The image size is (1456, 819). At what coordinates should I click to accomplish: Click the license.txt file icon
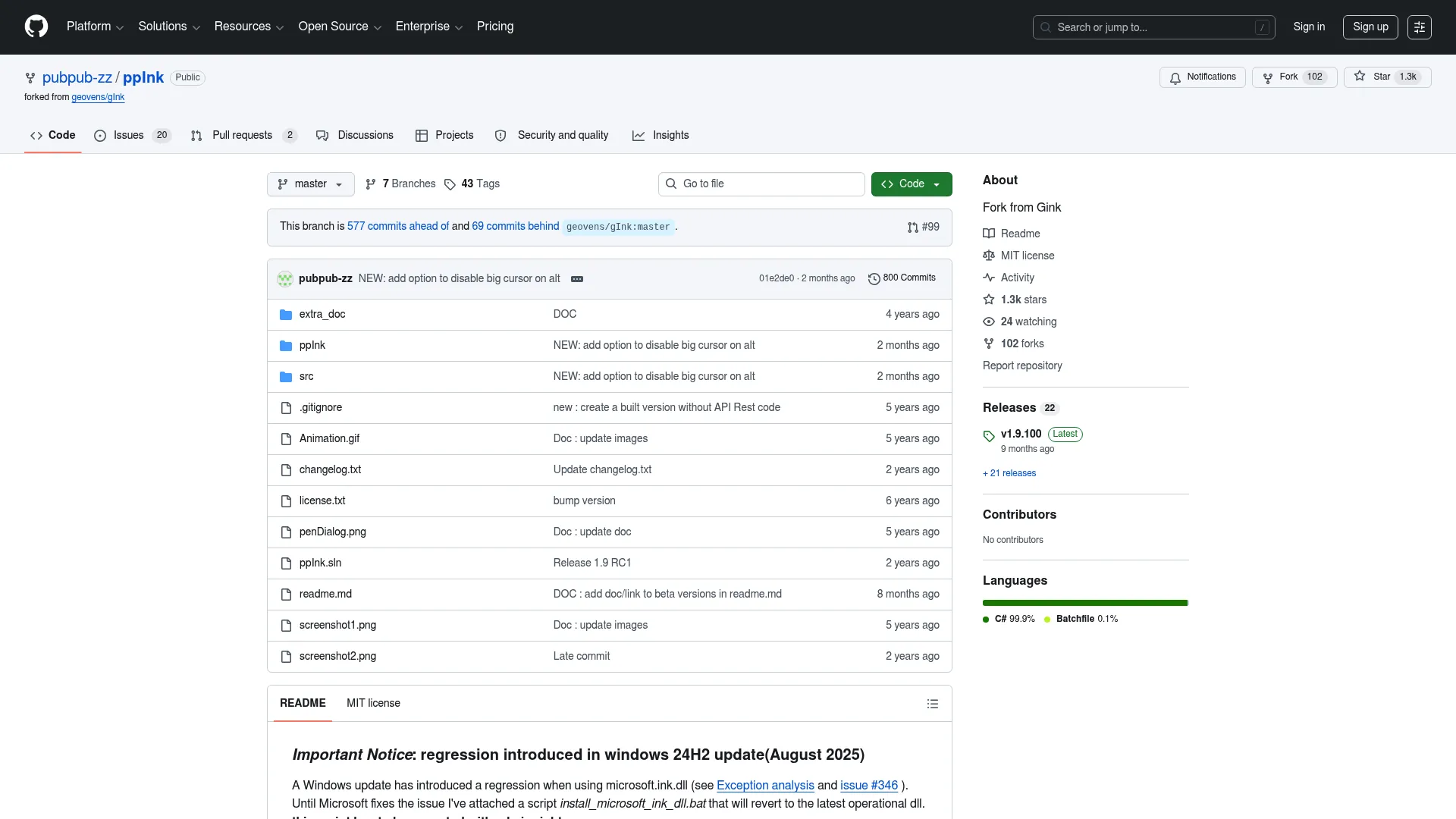tap(286, 501)
